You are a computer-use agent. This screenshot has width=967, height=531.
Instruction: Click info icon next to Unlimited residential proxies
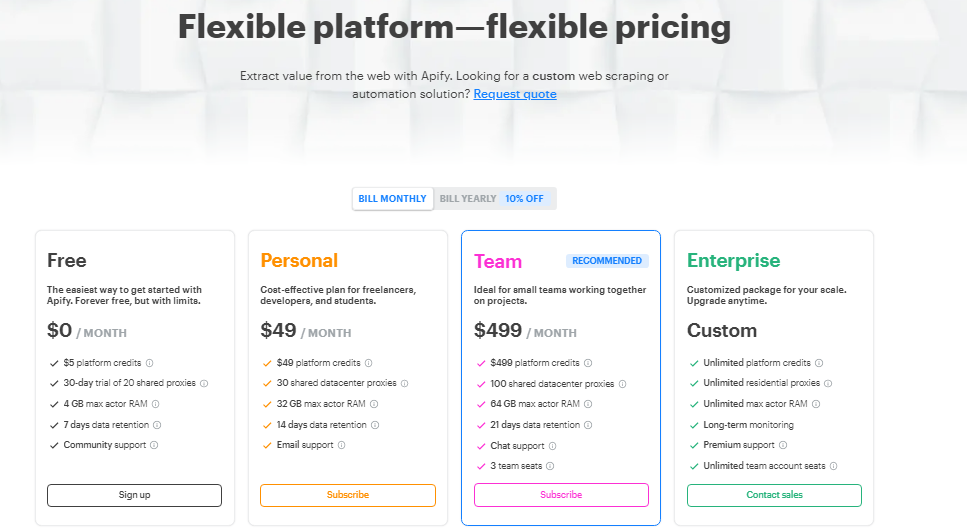tap(828, 383)
